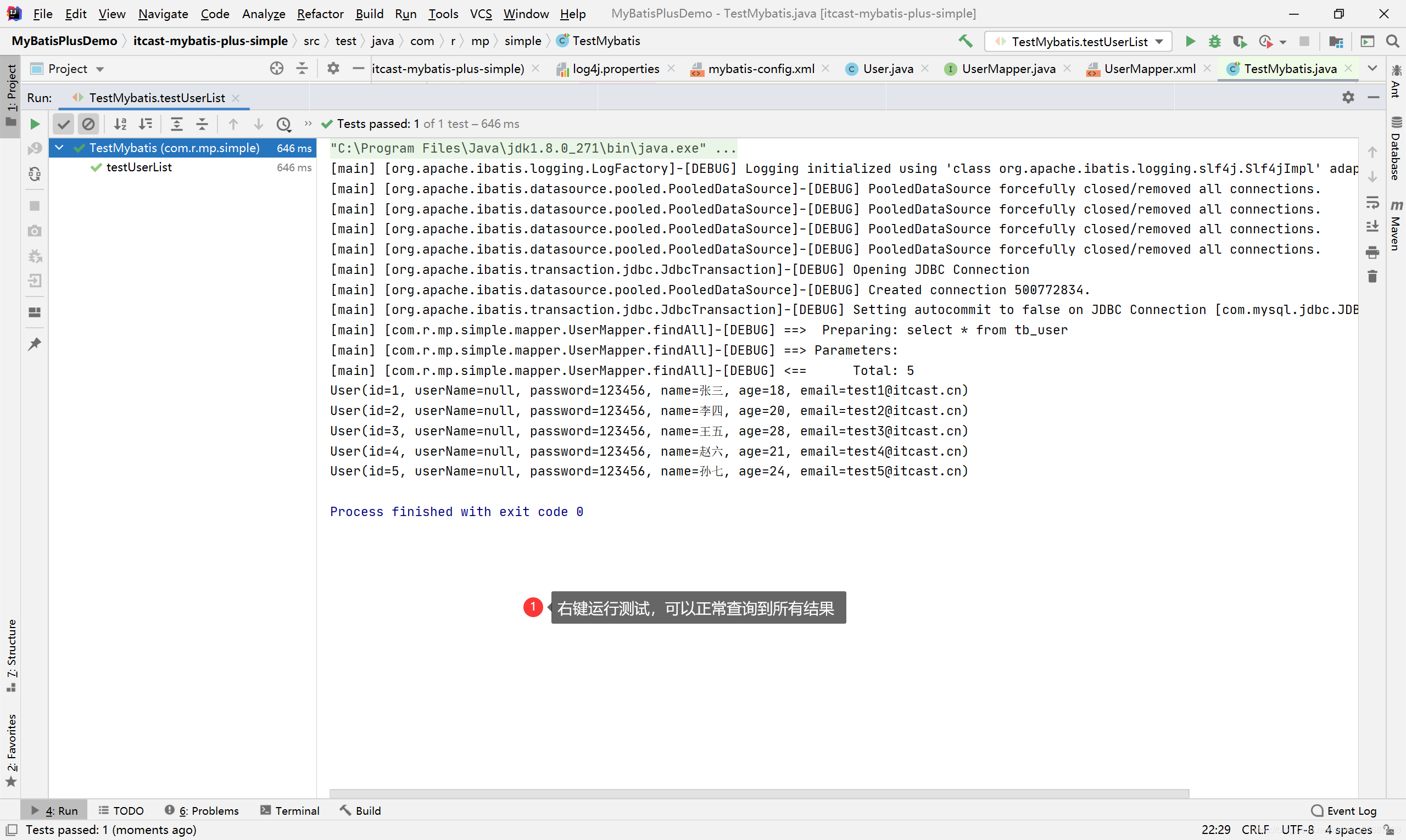Screen dimensions: 1406x840
Task: Switch to mybatis-config.xml tab
Action: coord(761,69)
